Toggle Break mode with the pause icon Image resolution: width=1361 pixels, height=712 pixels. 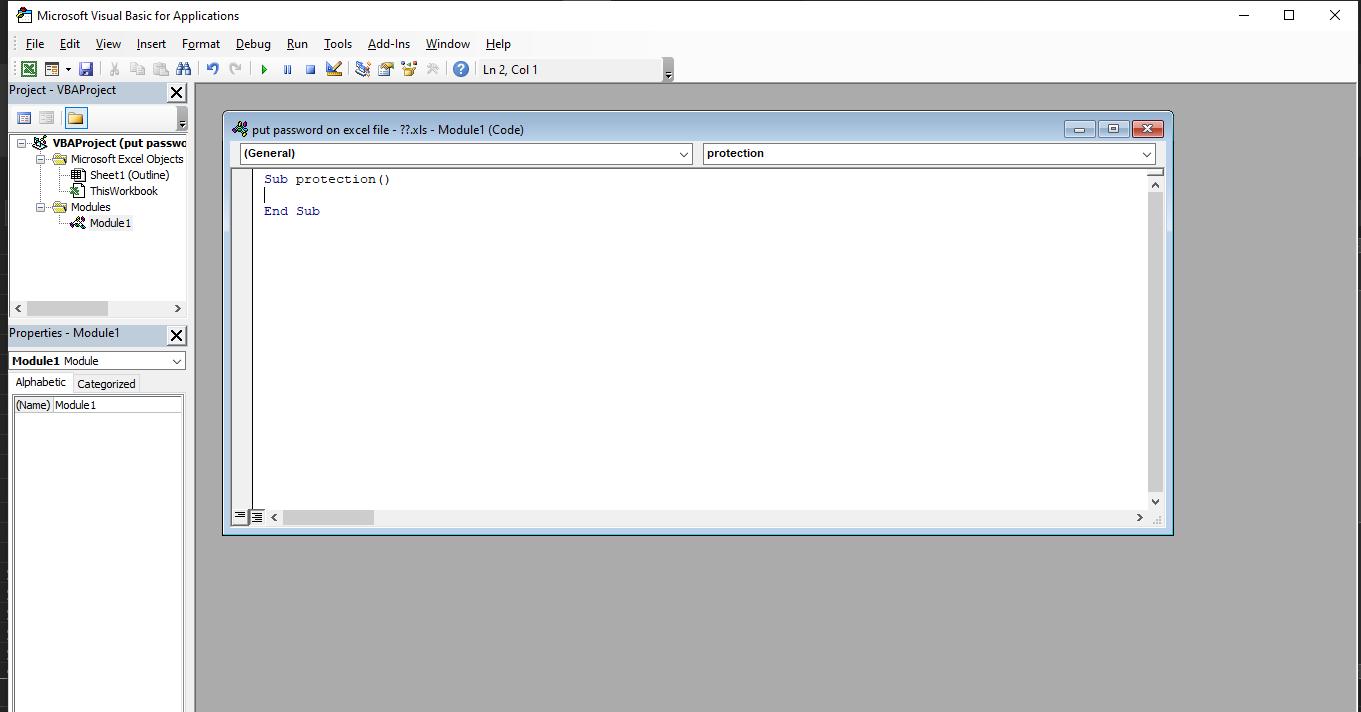pyautogui.click(x=287, y=68)
